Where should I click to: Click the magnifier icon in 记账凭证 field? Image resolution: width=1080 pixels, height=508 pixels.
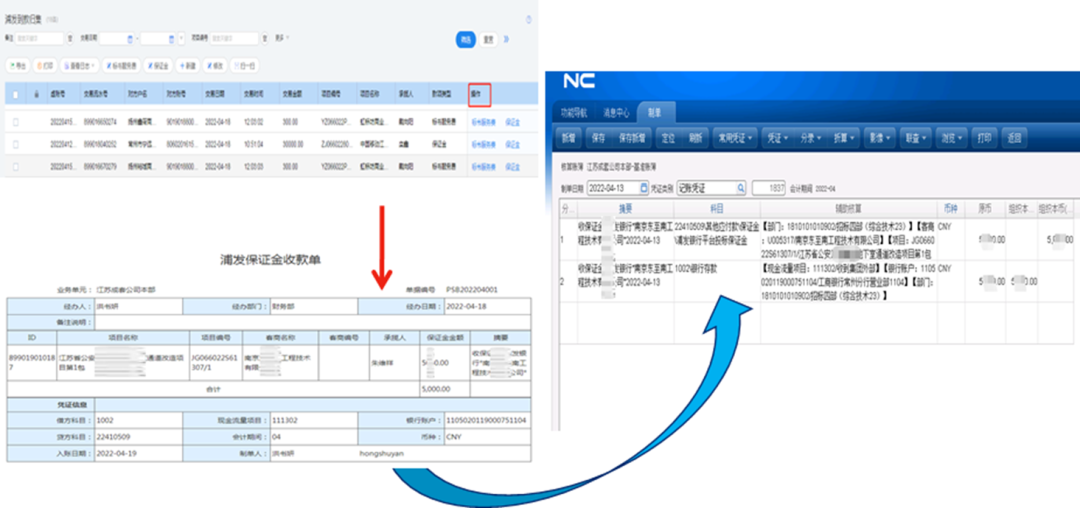pyautogui.click(x=740, y=187)
